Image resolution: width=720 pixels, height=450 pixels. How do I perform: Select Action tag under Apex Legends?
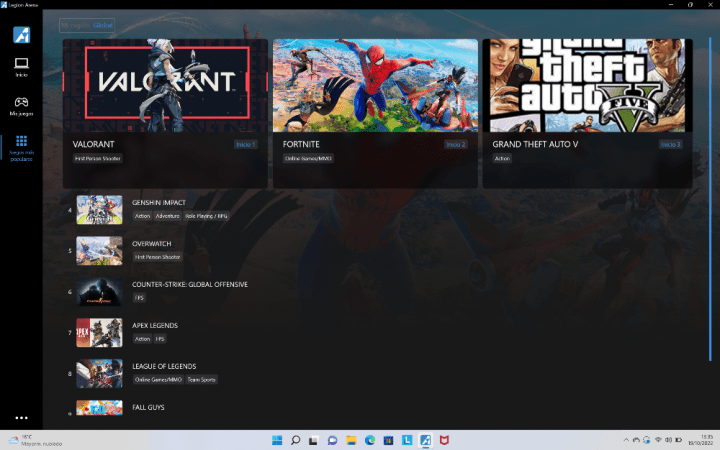point(142,339)
